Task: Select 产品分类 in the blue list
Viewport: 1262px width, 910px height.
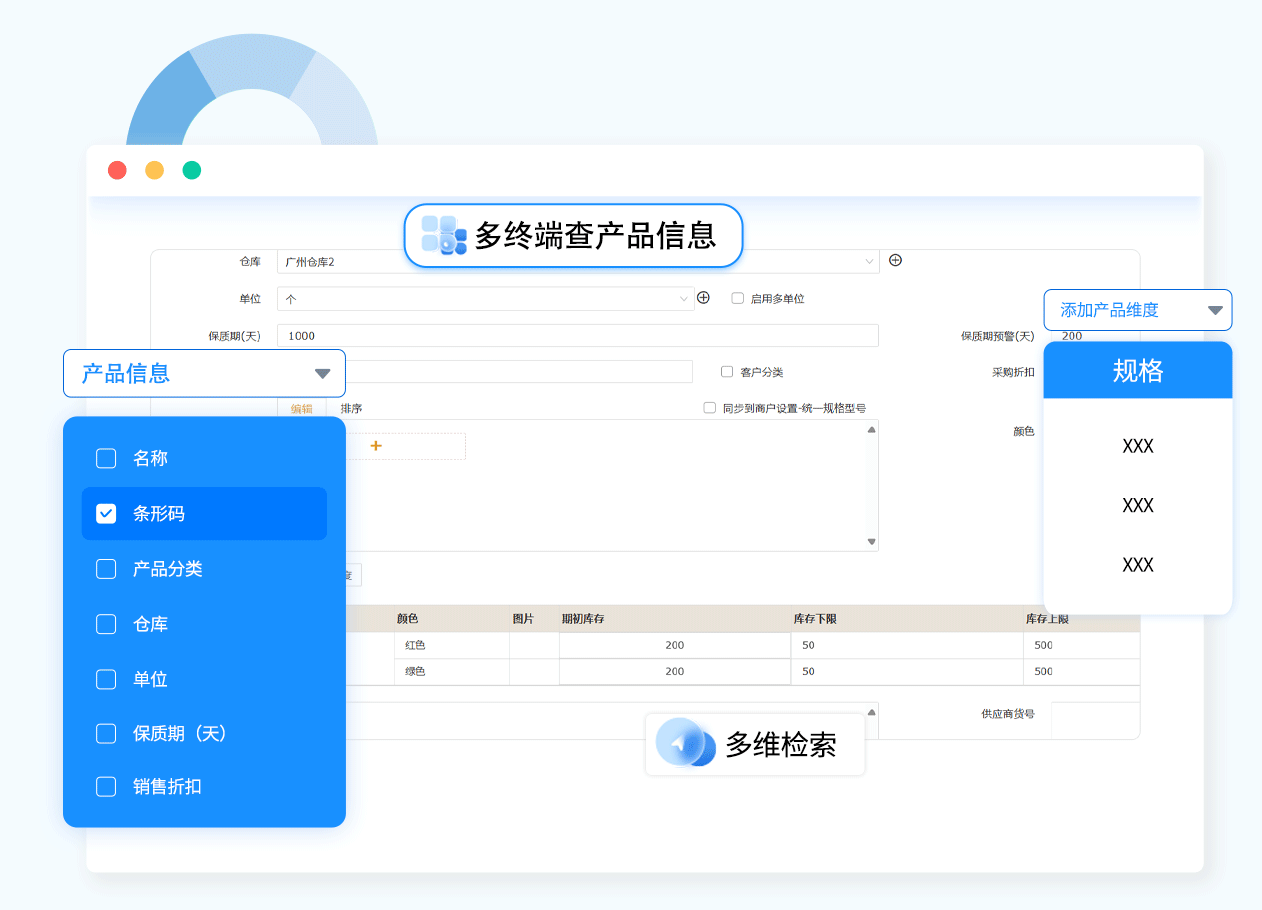Action: 106,569
